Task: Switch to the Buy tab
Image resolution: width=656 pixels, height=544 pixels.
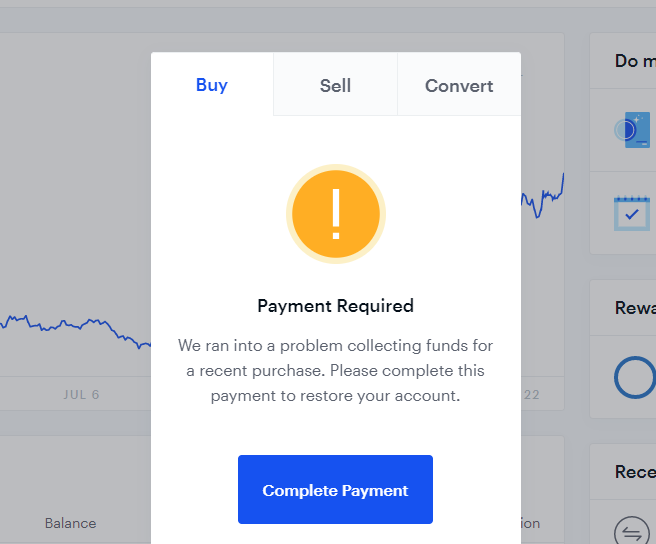Action: [x=212, y=85]
